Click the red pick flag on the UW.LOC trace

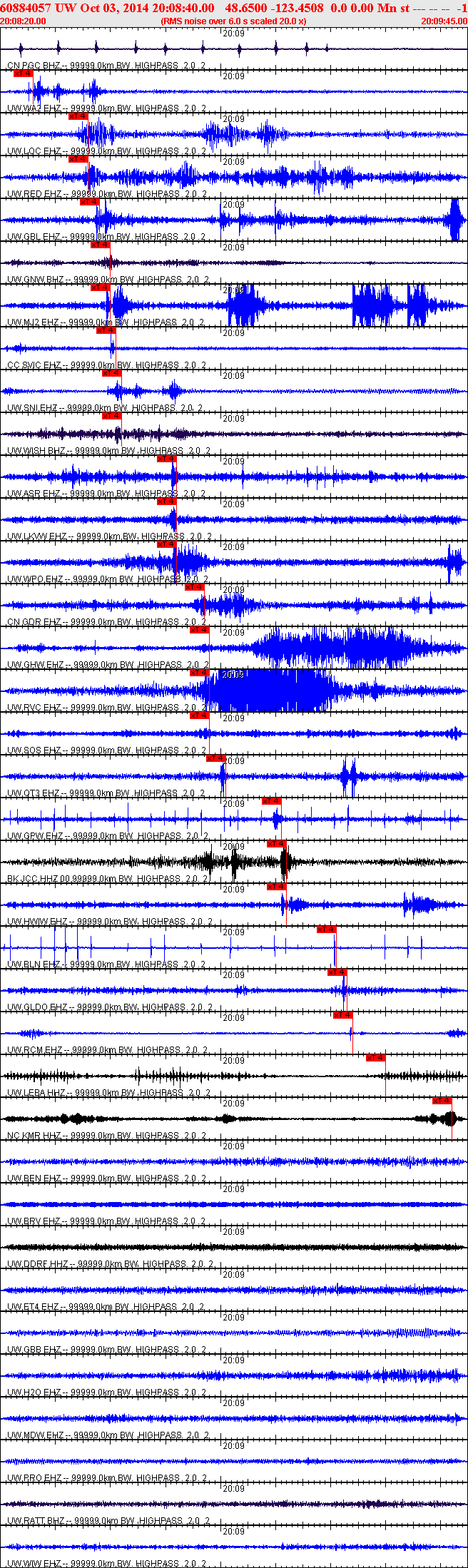78,116
